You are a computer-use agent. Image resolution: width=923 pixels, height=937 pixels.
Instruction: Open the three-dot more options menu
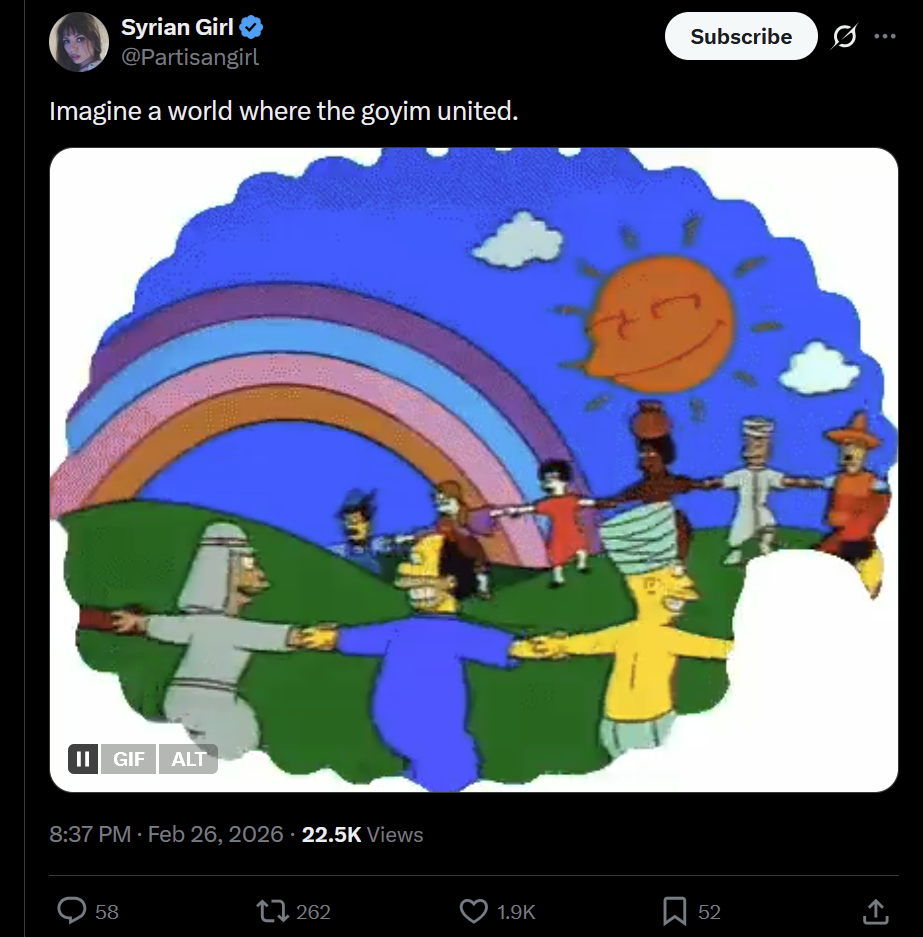(x=885, y=37)
